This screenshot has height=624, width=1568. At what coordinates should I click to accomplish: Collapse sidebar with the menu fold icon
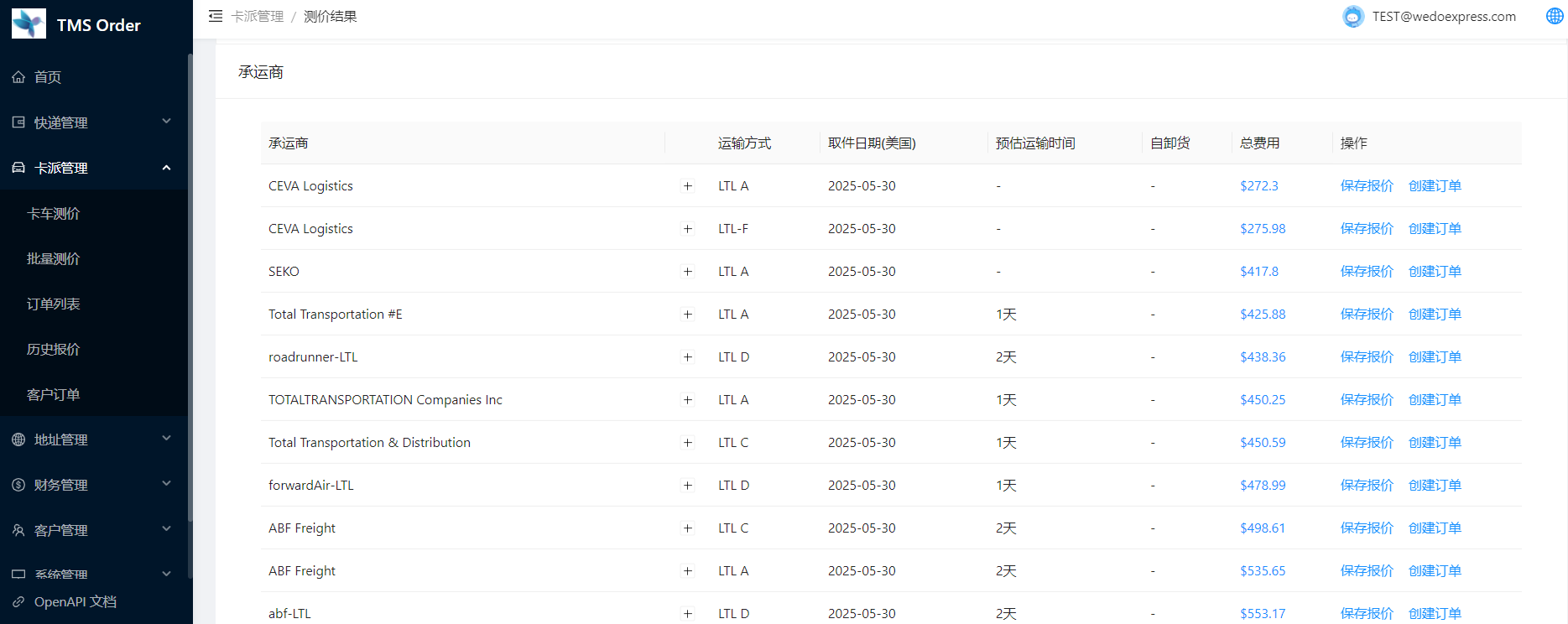[216, 16]
